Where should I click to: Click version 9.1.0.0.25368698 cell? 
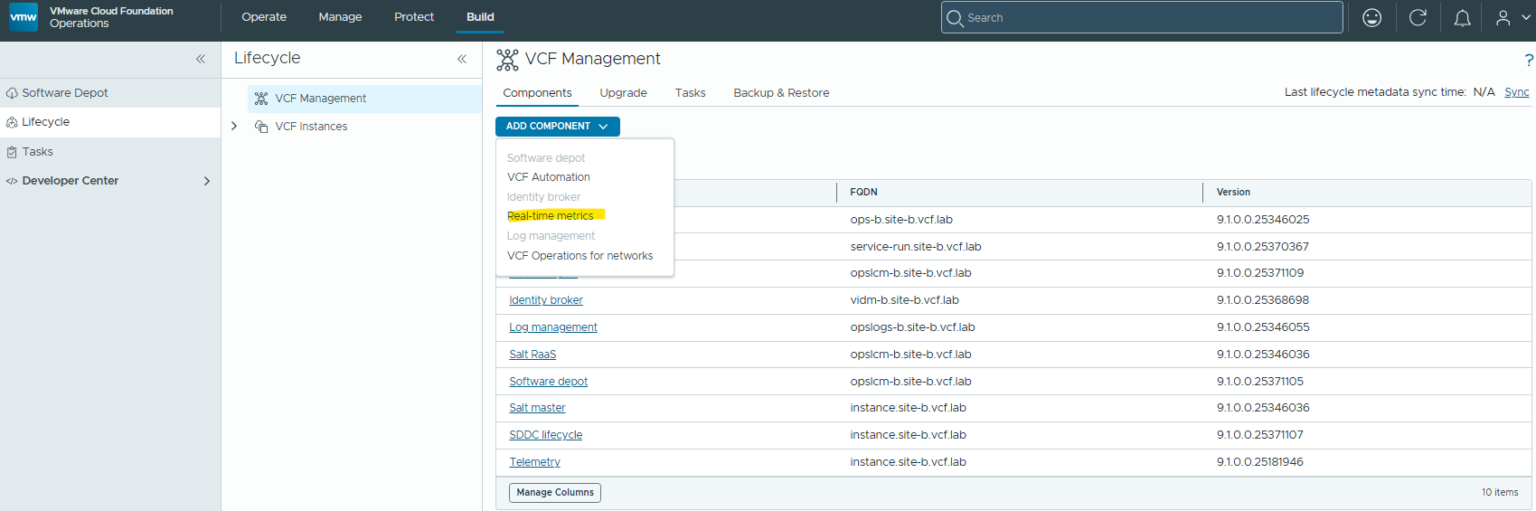[1263, 300]
